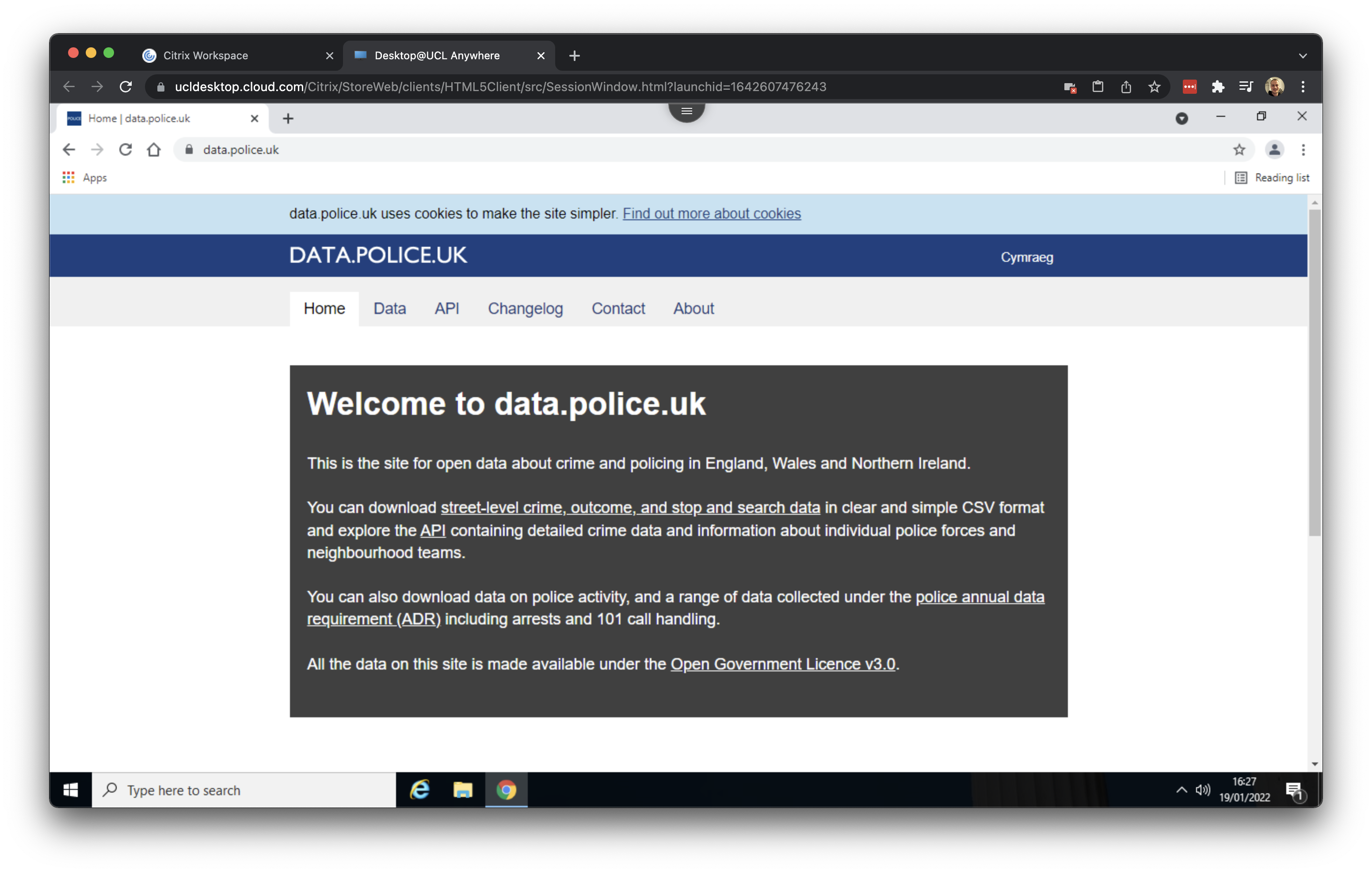Toggle the disabled camera icon in the toolbar
The image size is (1372, 873).
coord(1070,87)
